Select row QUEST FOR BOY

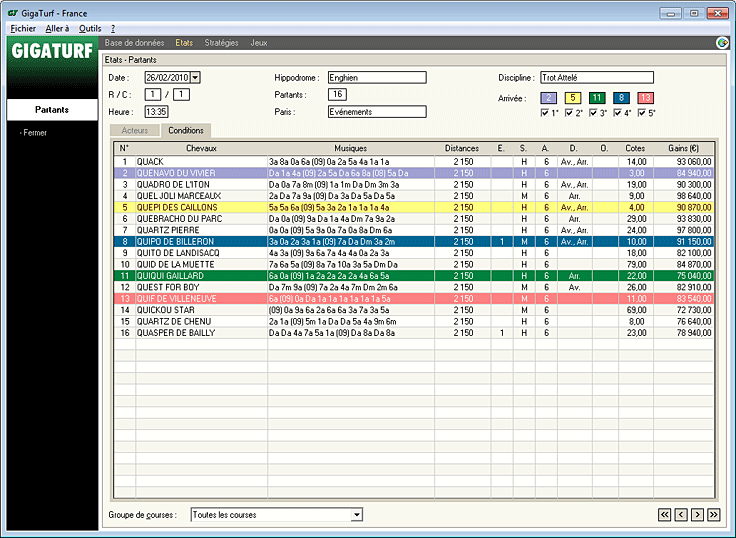[x=414, y=287]
